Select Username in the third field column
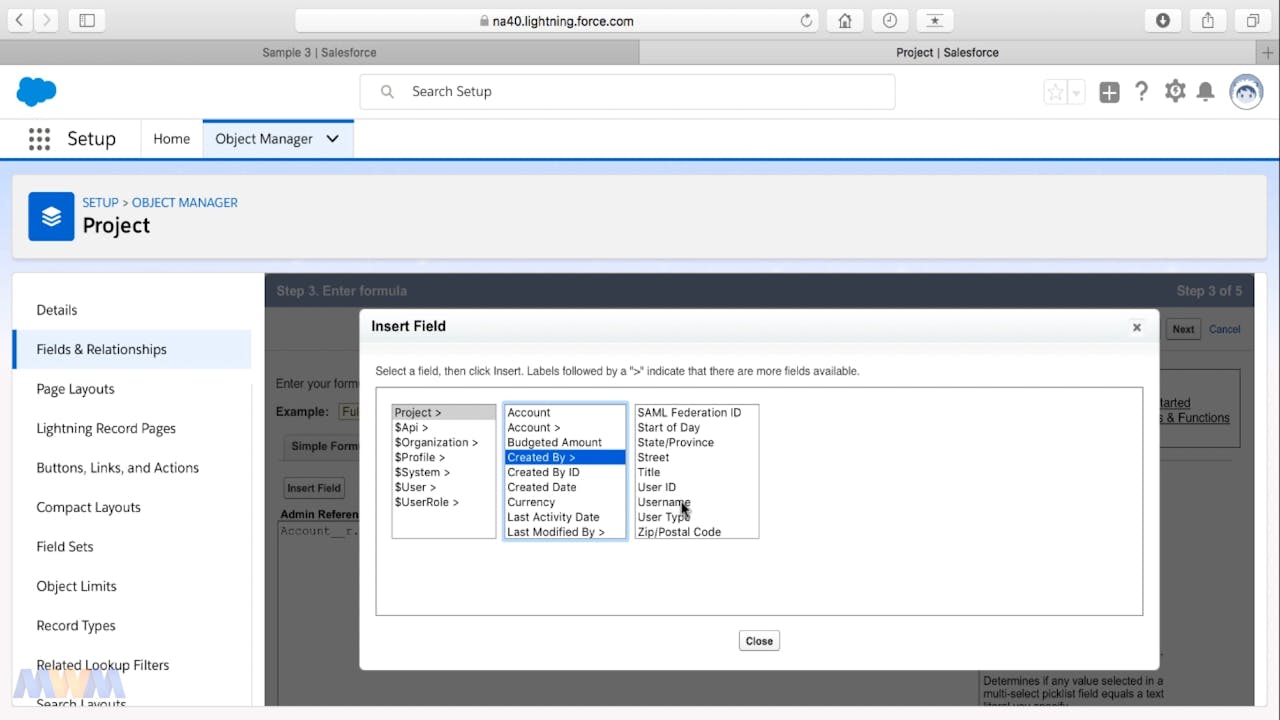 point(663,502)
